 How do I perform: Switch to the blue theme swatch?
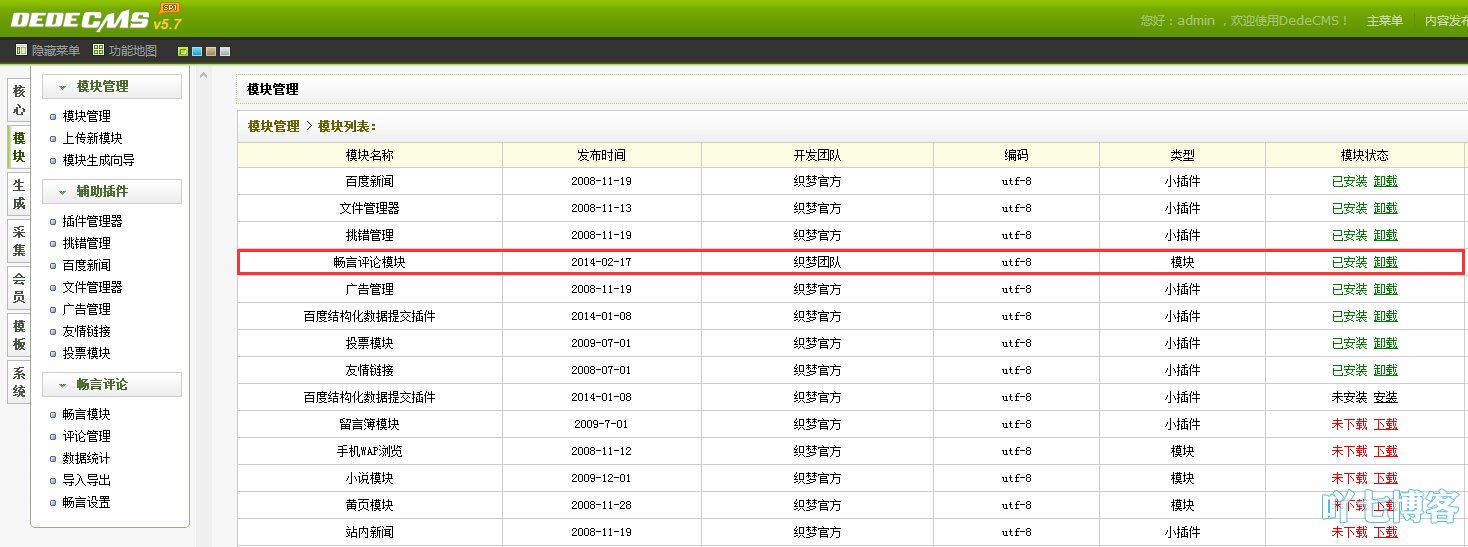[x=197, y=51]
